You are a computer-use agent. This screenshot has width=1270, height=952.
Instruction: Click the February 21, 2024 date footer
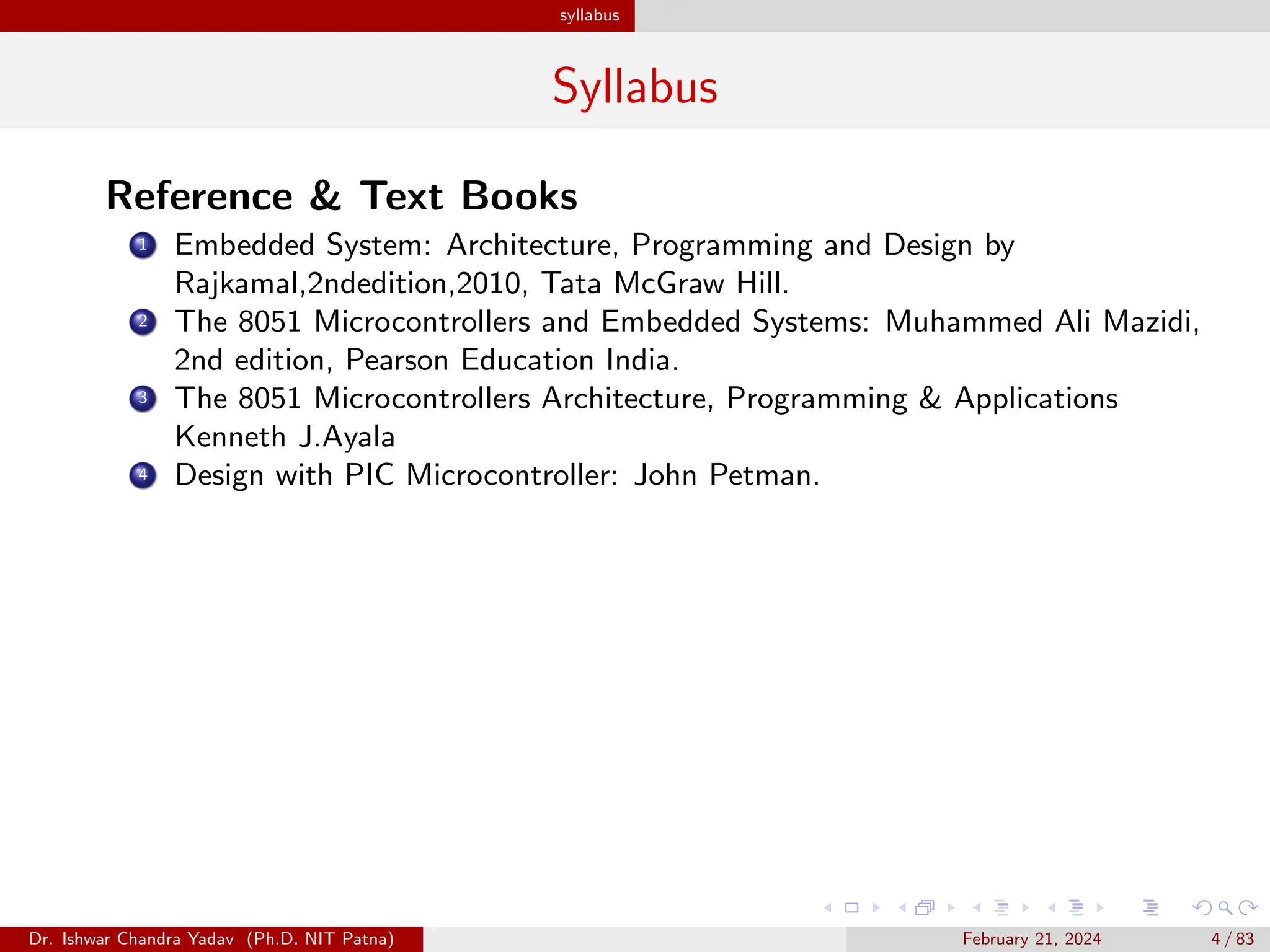coord(1031,939)
